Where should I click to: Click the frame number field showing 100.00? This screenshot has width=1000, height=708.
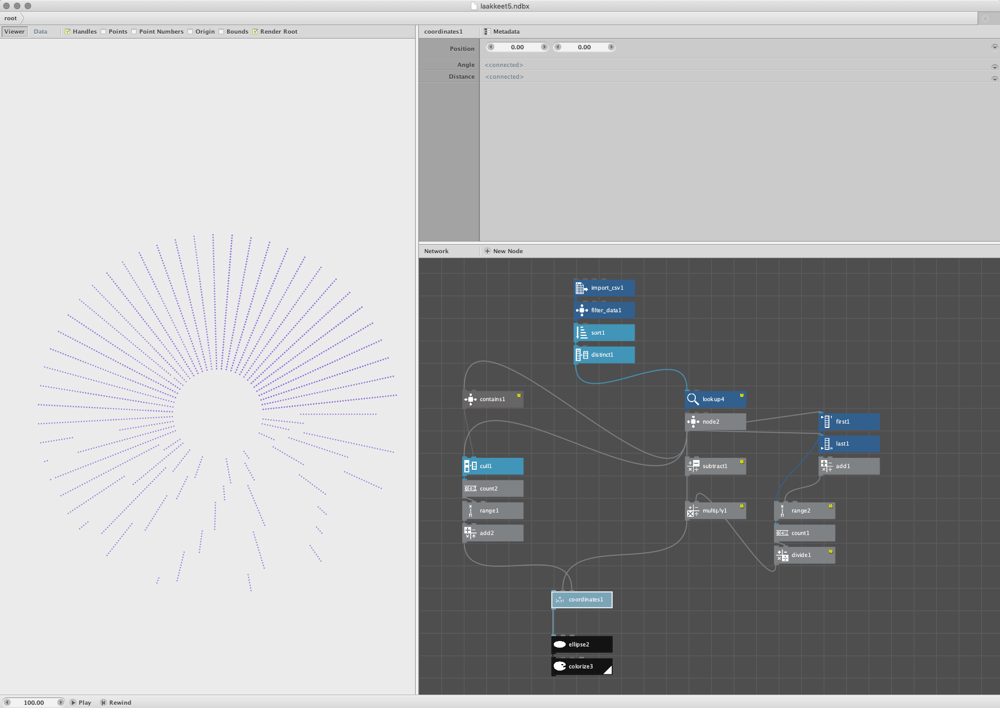(x=34, y=702)
